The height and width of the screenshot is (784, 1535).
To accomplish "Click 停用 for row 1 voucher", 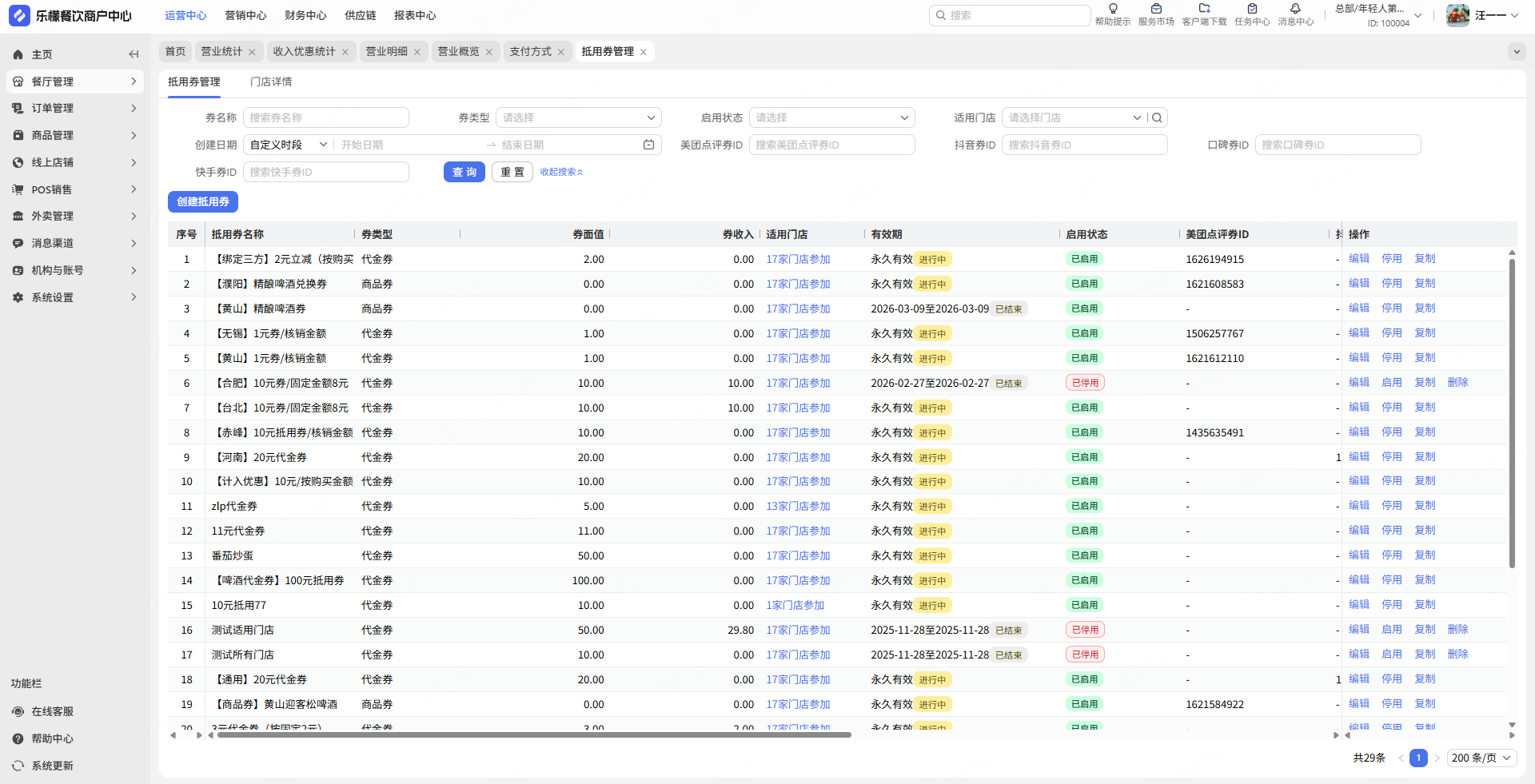I will (x=1392, y=259).
